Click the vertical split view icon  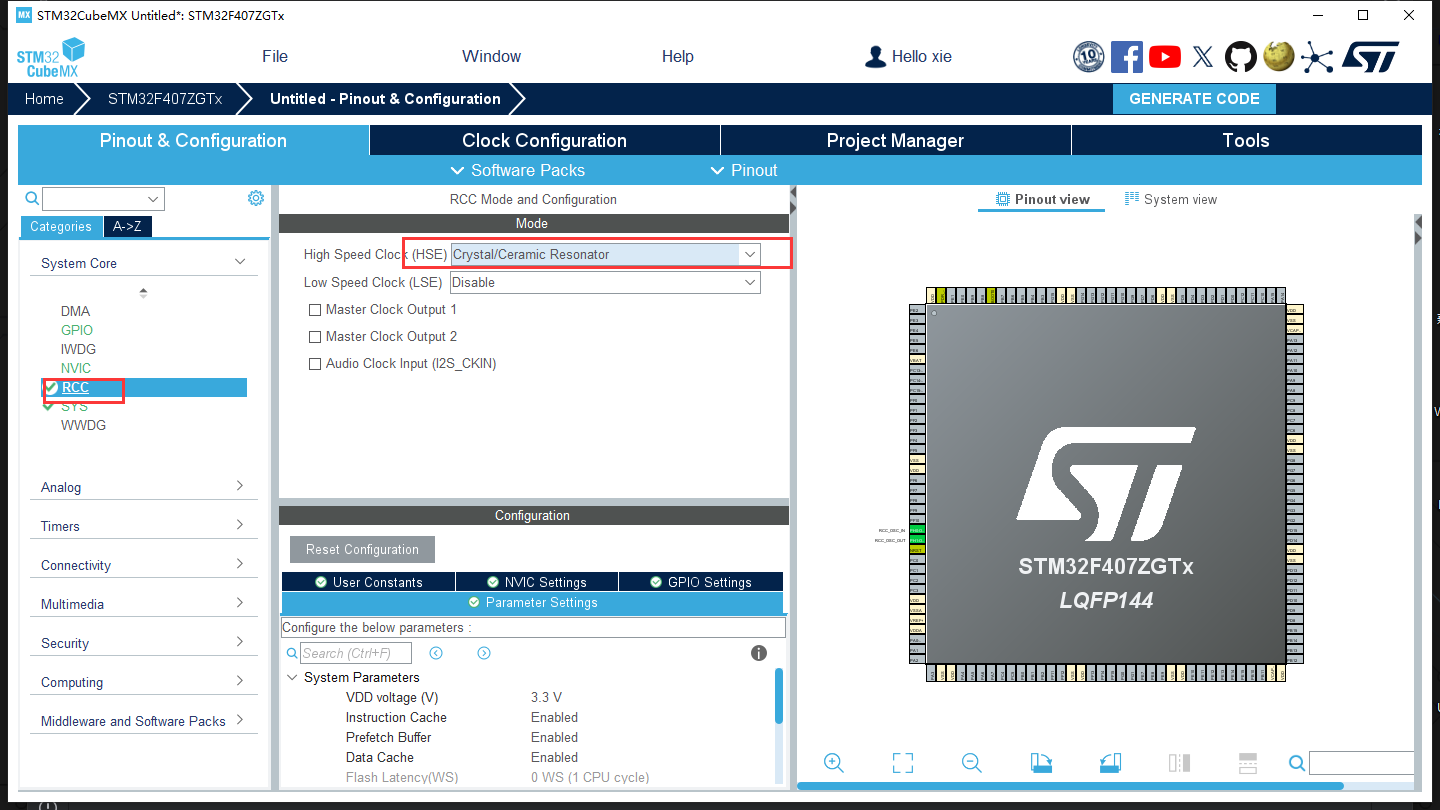[x=1179, y=763]
